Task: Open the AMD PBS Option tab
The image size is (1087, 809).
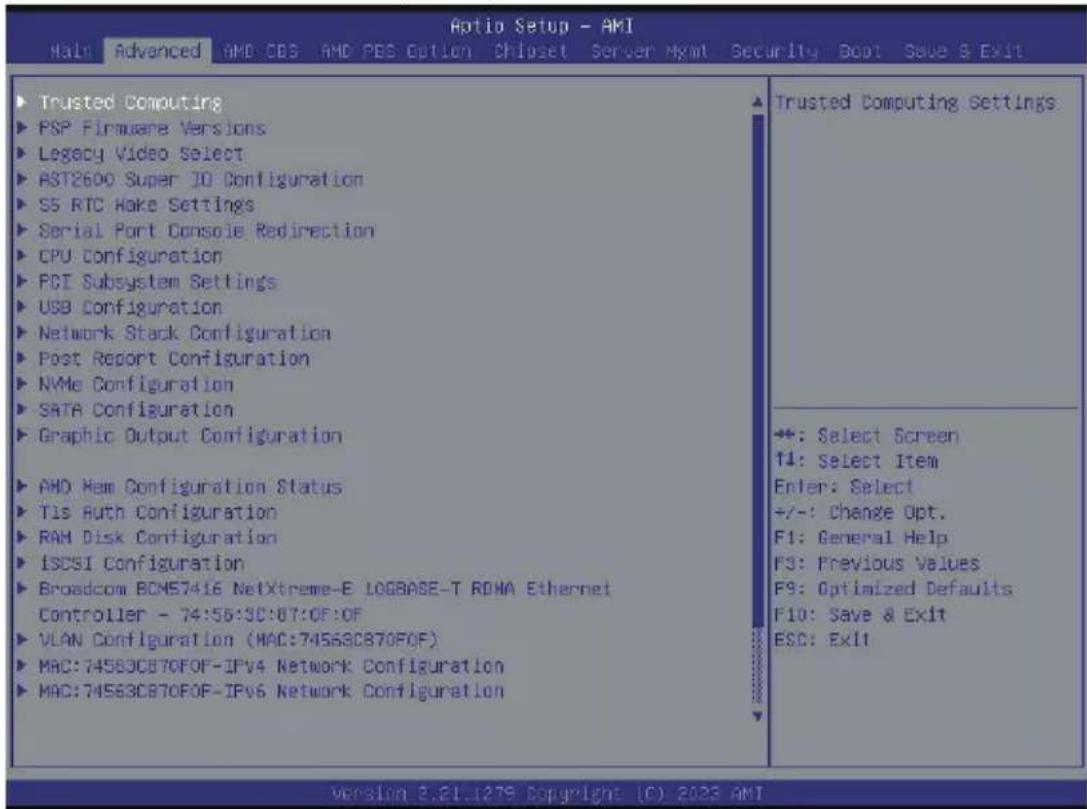Action: click(x=396, y=51)
